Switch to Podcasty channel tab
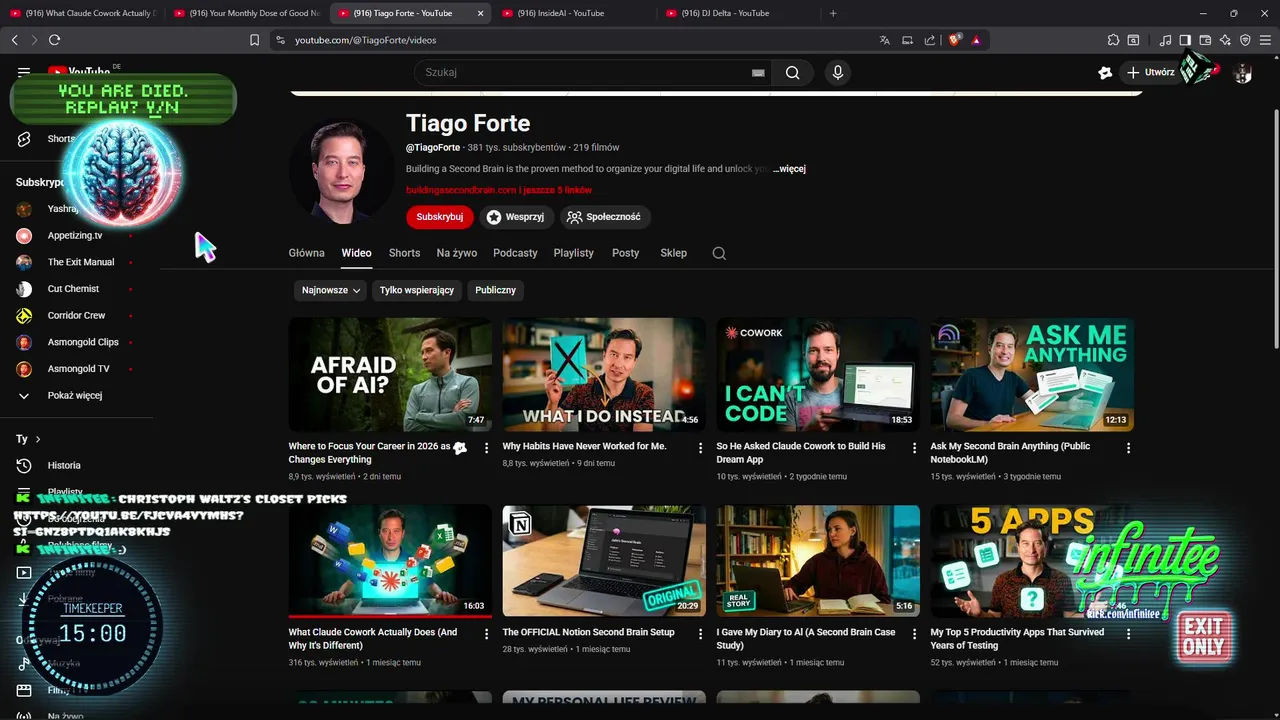This screenshot has width=1280, height=720. click(515, 253)
